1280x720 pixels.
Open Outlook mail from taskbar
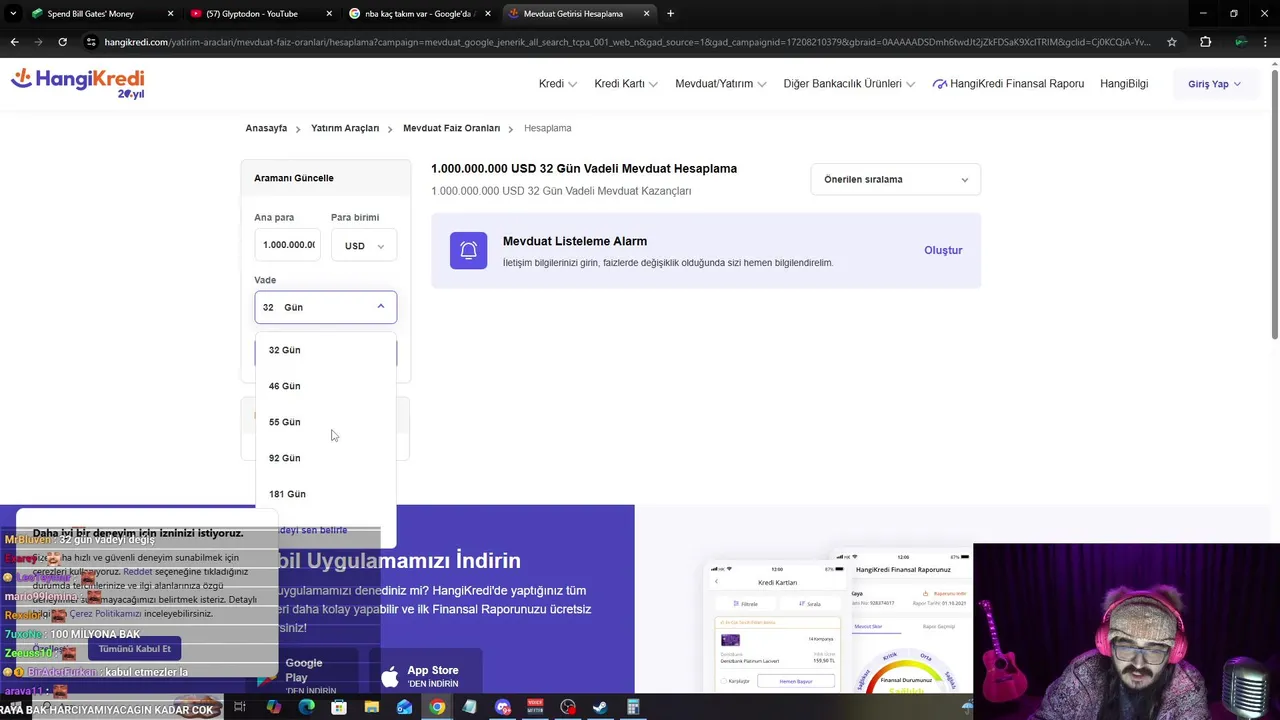click(404, 707)
